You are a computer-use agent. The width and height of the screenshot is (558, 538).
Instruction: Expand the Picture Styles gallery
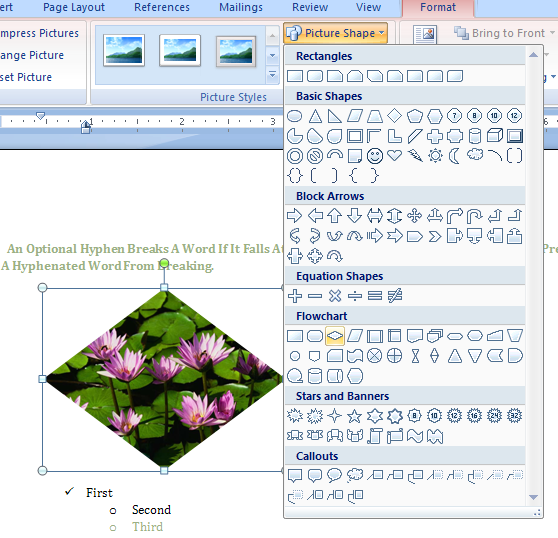[272, 75]
